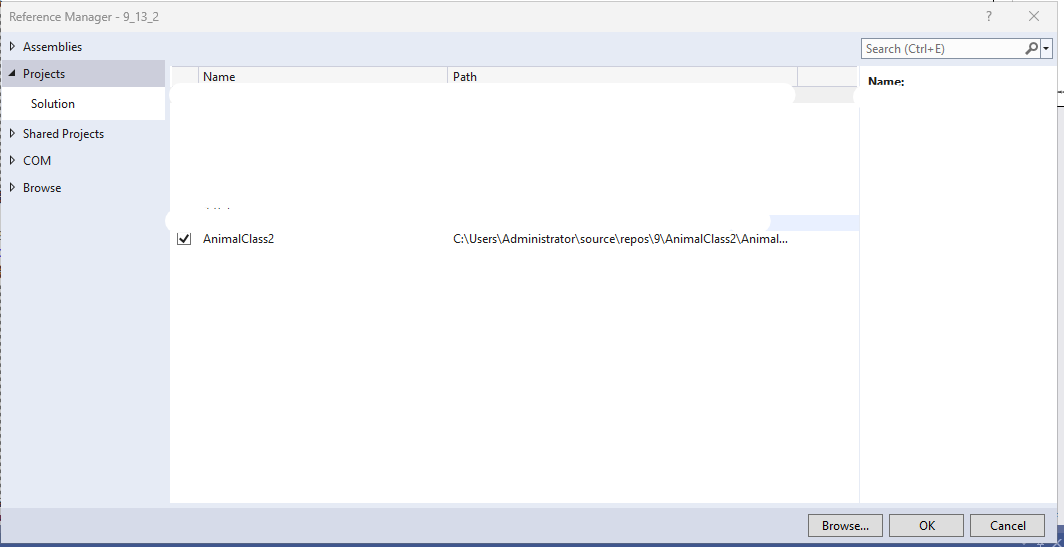Open the Shared Projects category
The width and height of the screenshot is (1064, 547).
point(63,134)
